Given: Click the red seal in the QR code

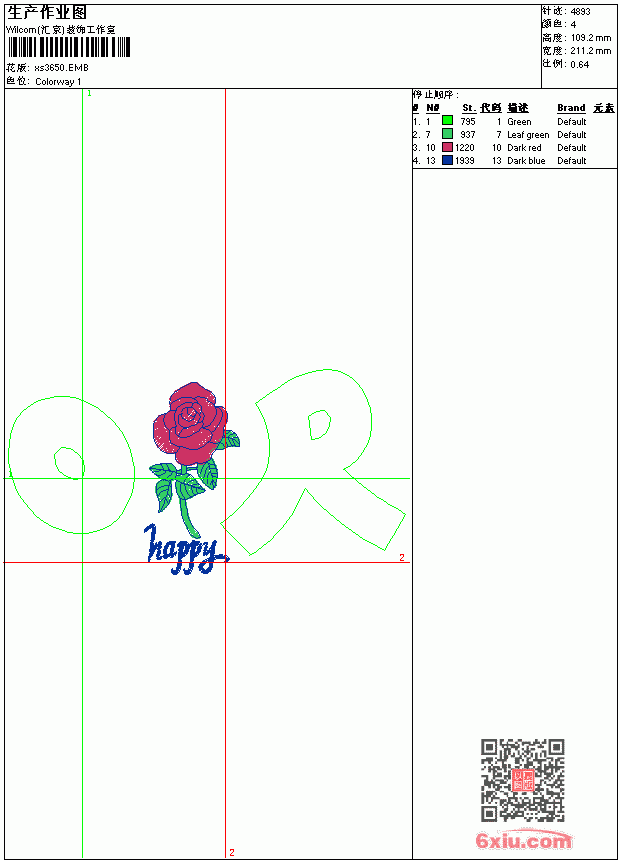Looking at the screenshot, I should tap(523, 780).
